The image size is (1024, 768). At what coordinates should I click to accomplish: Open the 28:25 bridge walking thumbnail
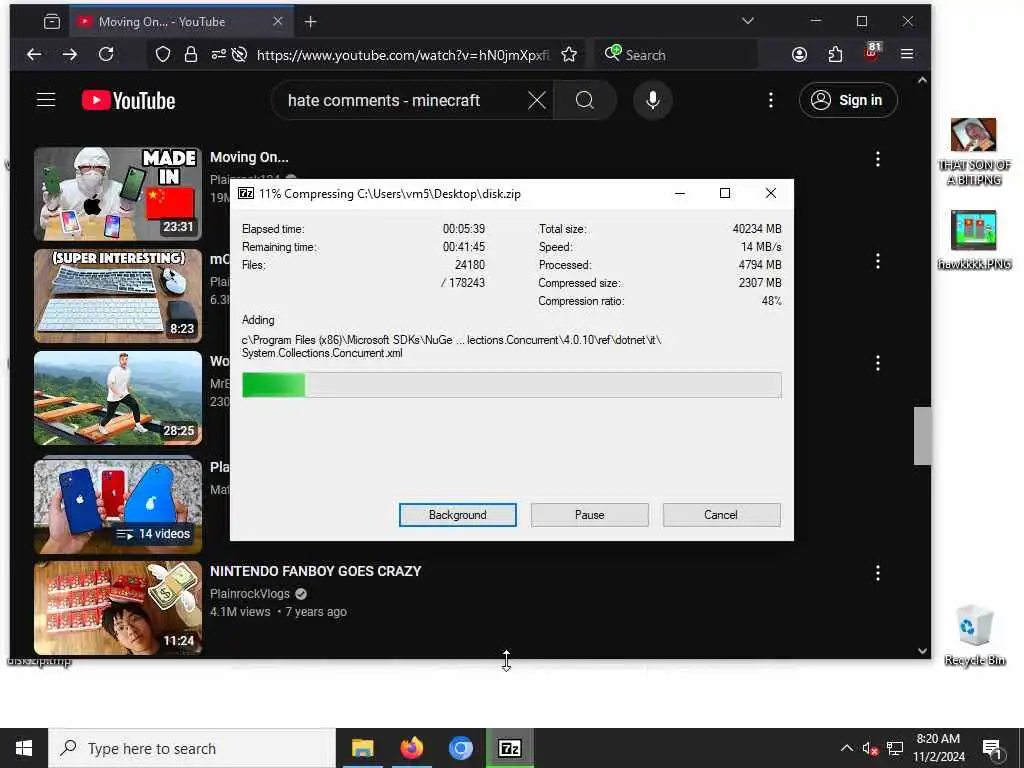point(118,398)
